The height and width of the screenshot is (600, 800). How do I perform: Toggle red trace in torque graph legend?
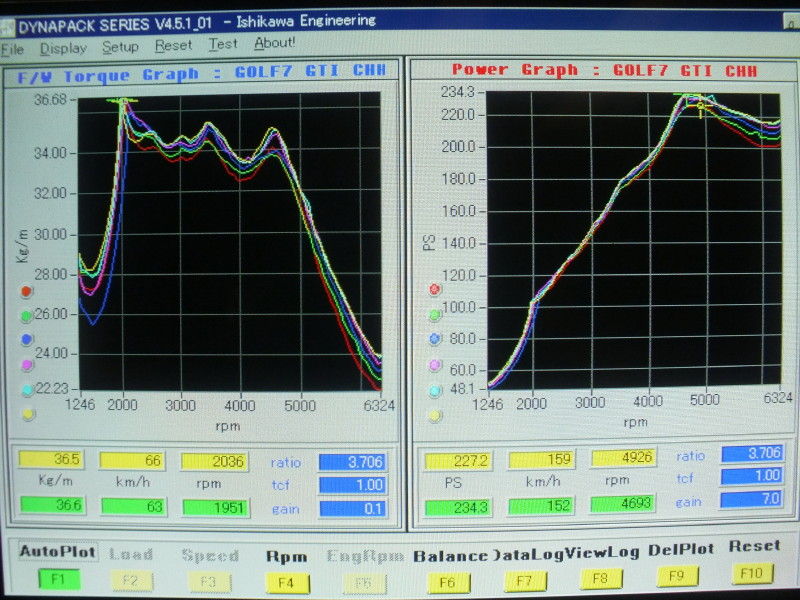point(26,292)
